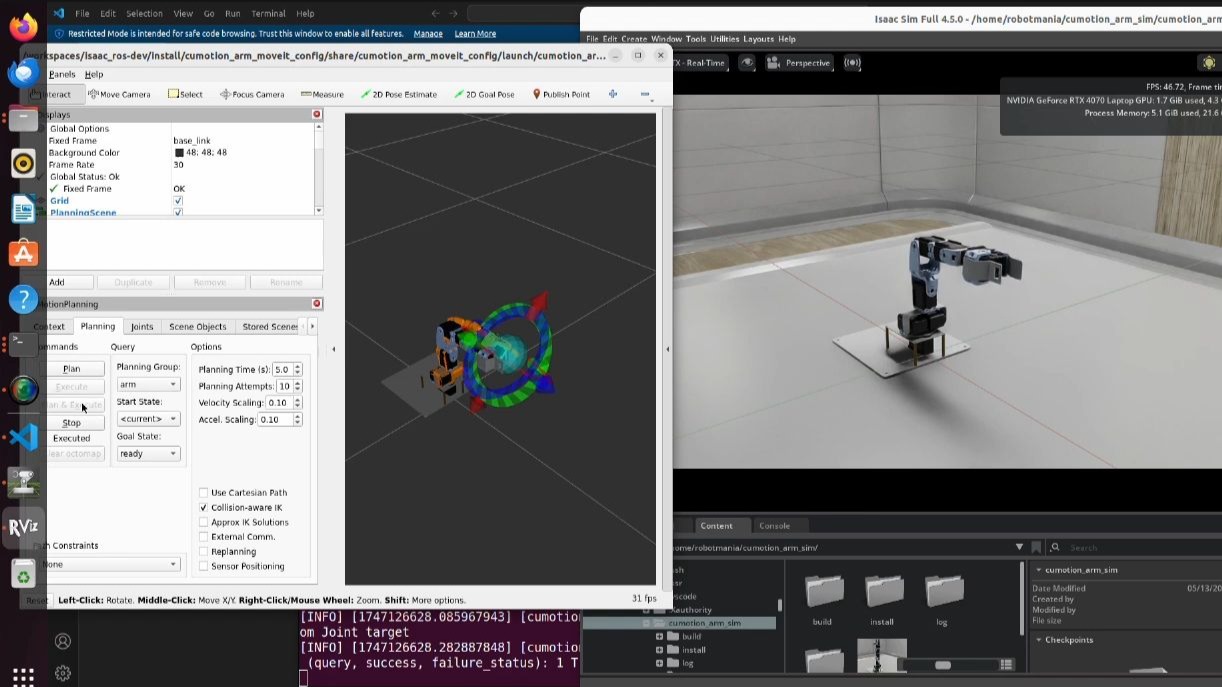Select the Publish Point tool
1222x687 pixels.
pos(561,94)
